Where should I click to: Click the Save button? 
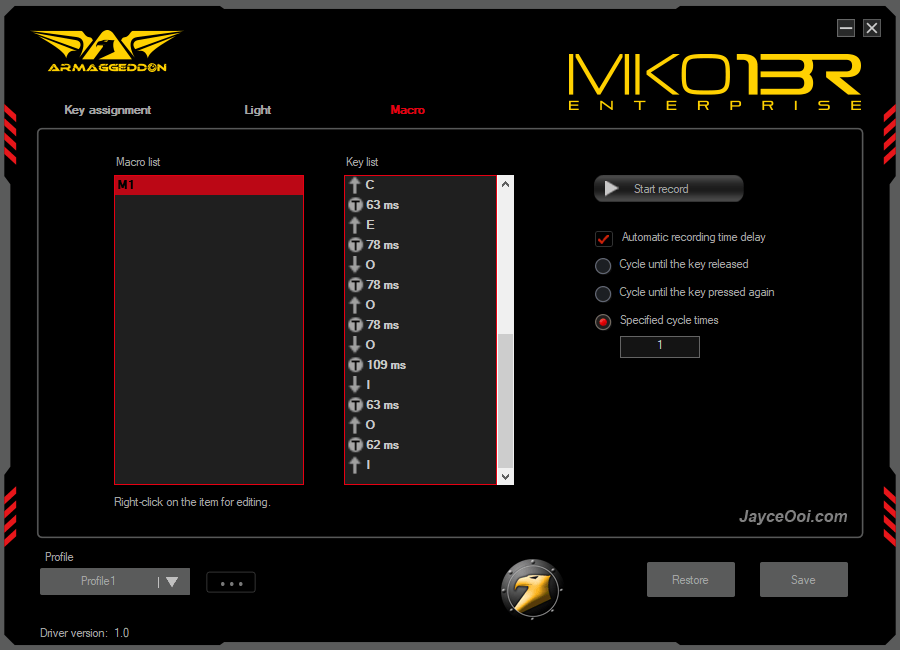804,580
